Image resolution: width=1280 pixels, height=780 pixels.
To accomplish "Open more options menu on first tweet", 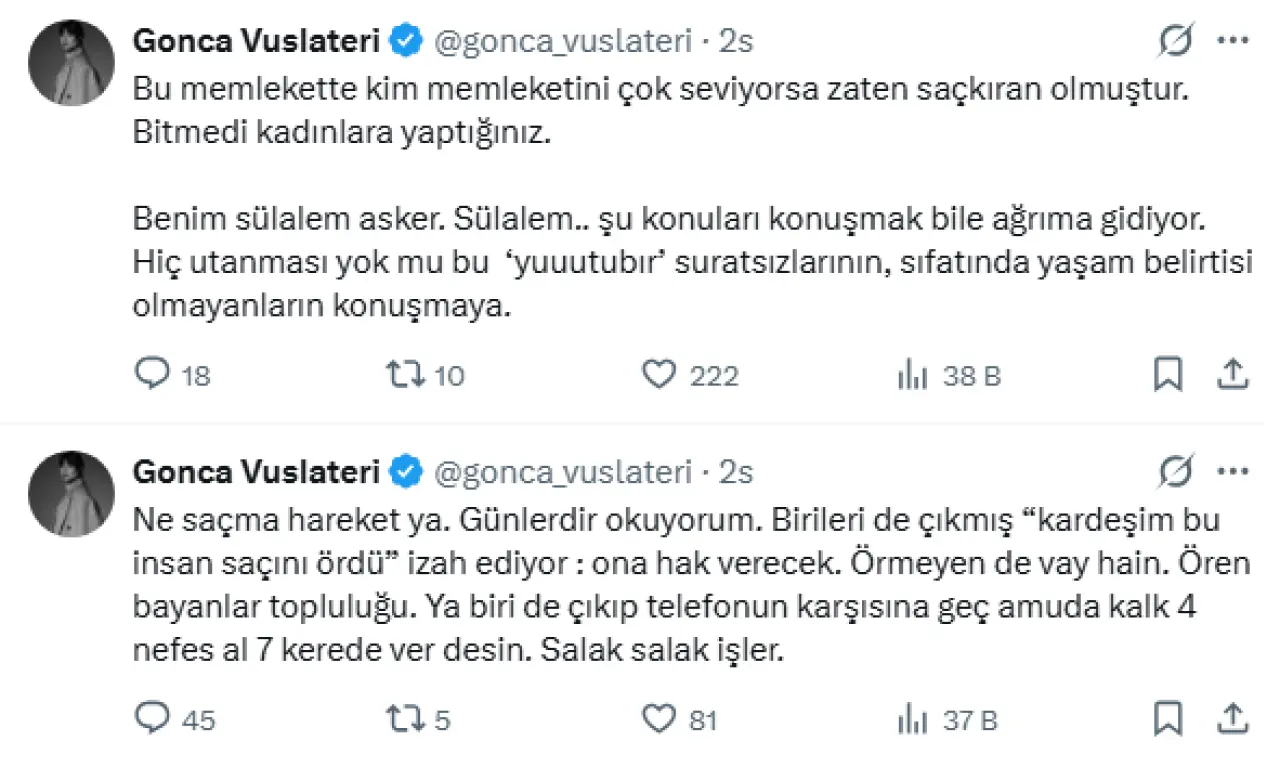I will [1234, 41].
